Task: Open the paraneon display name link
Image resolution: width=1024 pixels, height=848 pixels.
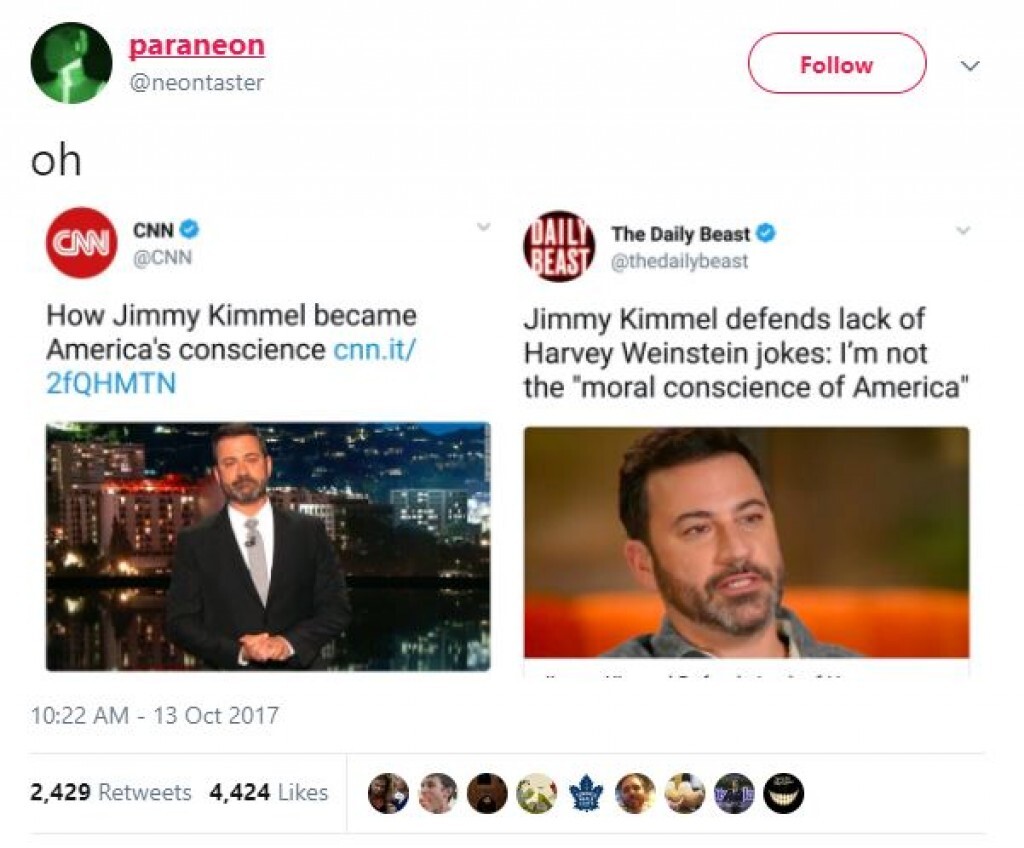Action: [x=197, y=45]
